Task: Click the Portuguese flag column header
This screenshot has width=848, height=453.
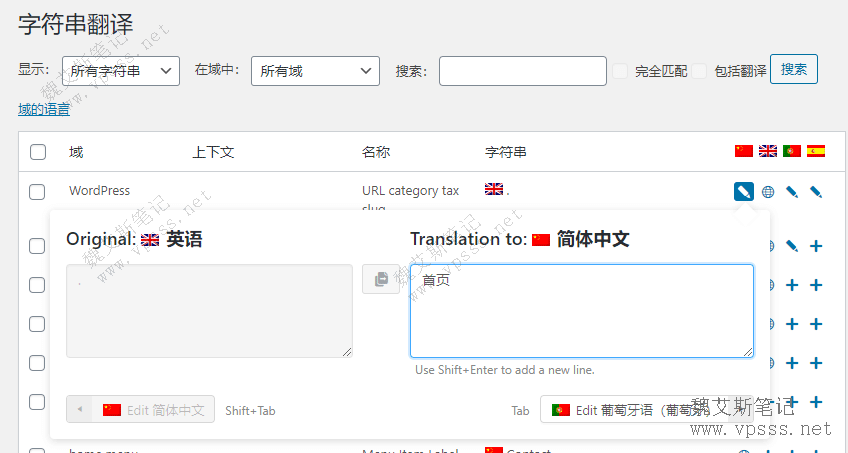Action: [792, 151]
